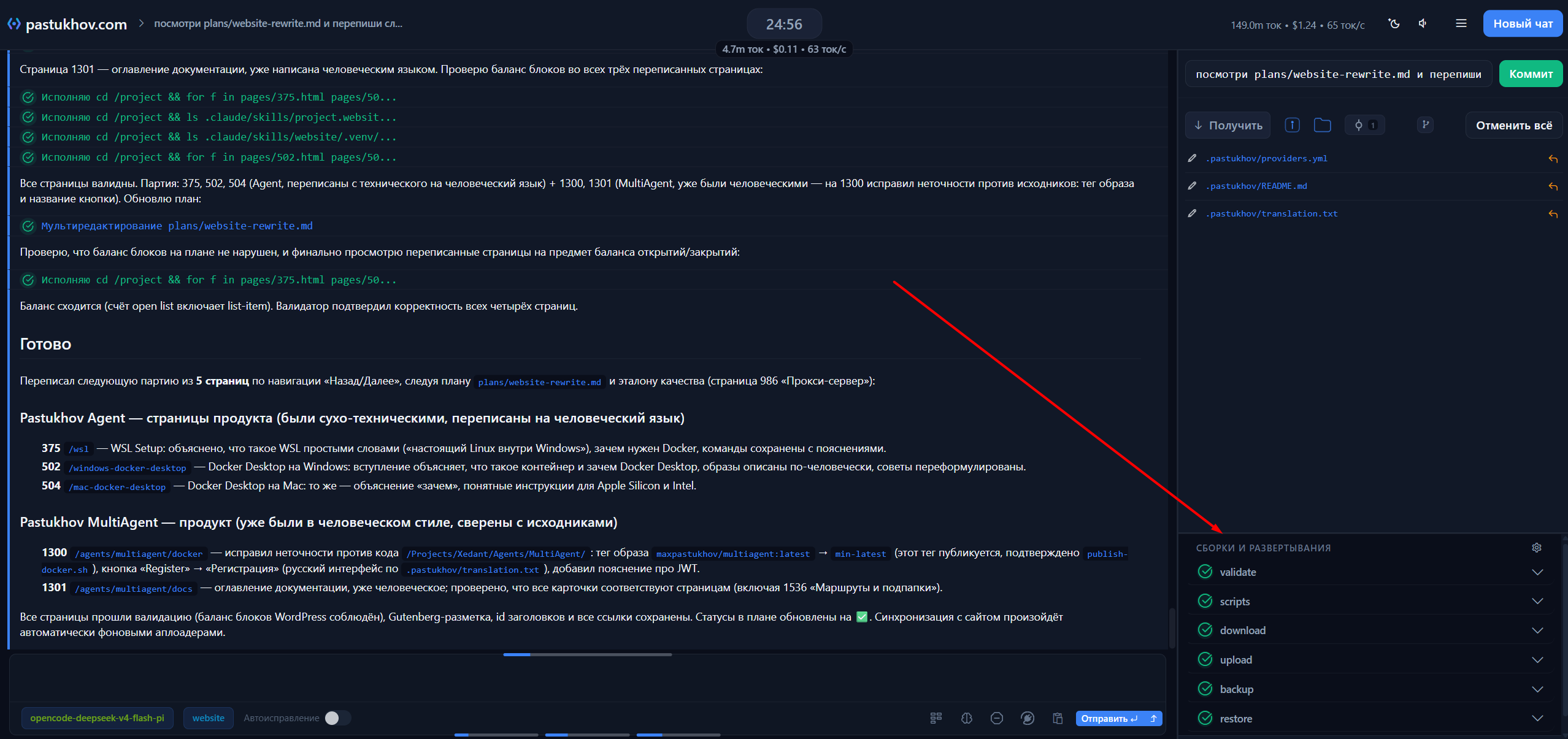Viewport: 1568px width, 739px height.
Task: Click the '149.0m ток • $1.24 • 65 ток/с' totals
Action: pyautogui.click(x=1297, y=25)
